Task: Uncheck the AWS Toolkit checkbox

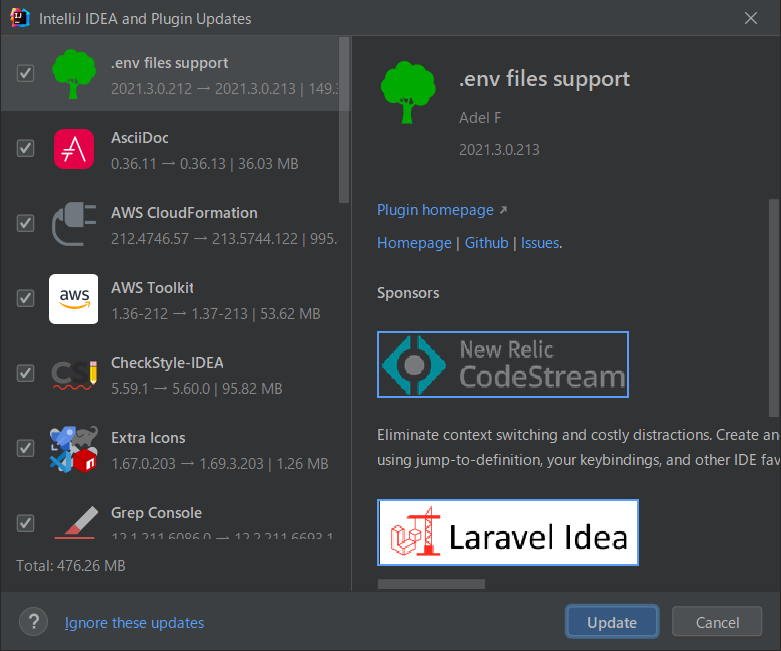Action: pyautogui.click(x=25, y=298)
